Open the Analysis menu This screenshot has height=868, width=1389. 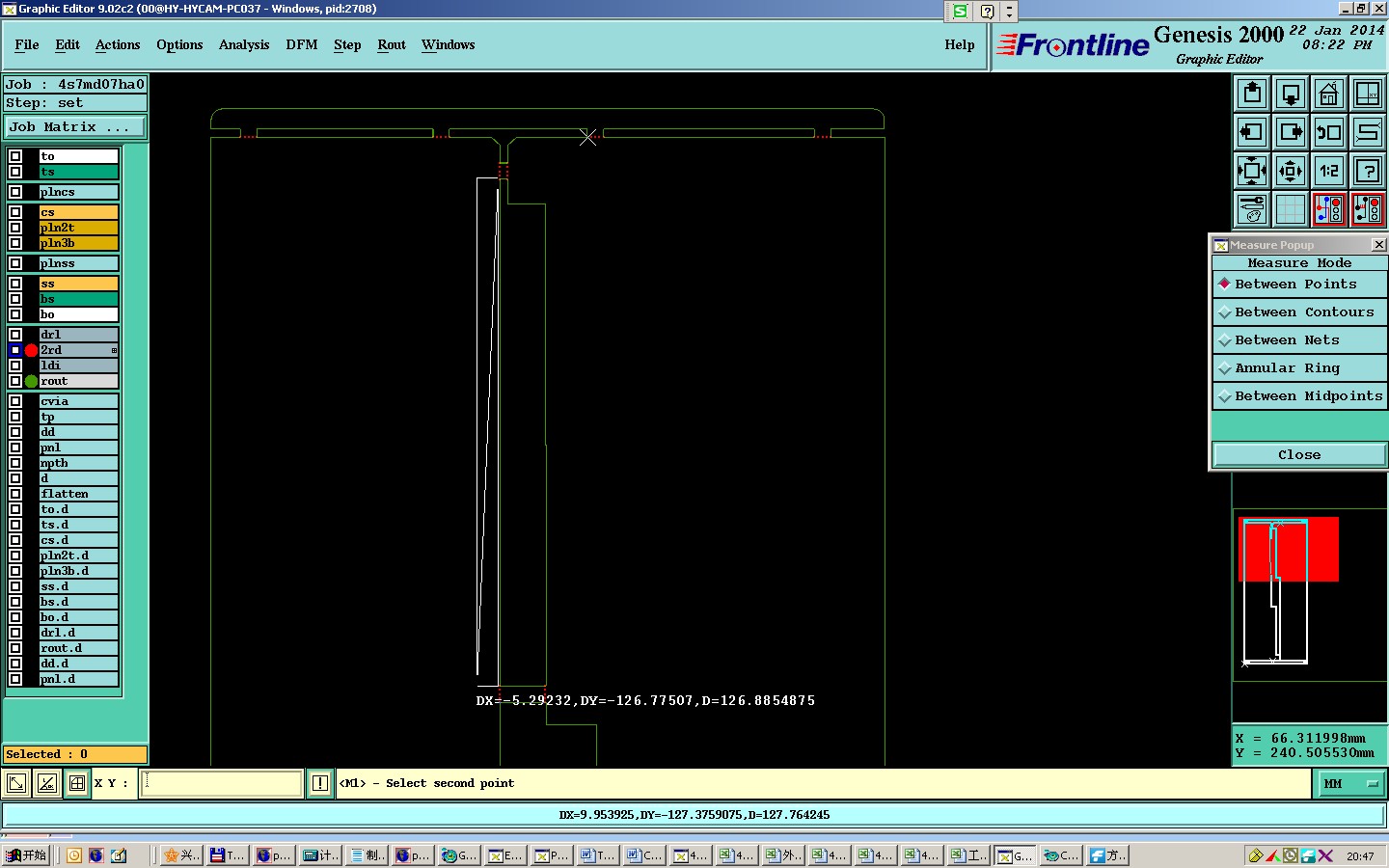[244, 45]
